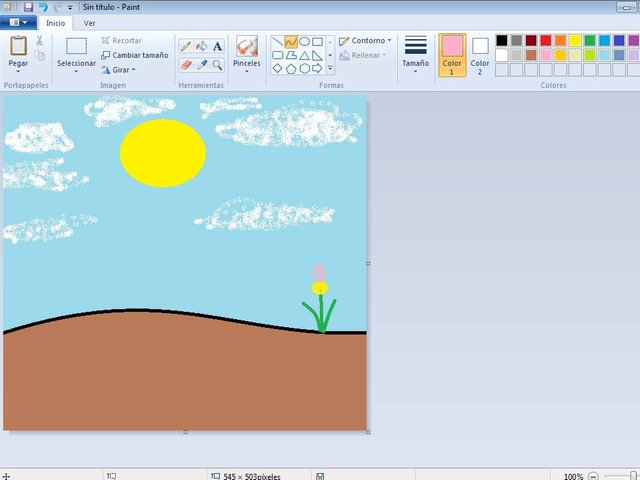Choose the Rectangle shape
Screen dimensions: 640x480
[318, 41]
